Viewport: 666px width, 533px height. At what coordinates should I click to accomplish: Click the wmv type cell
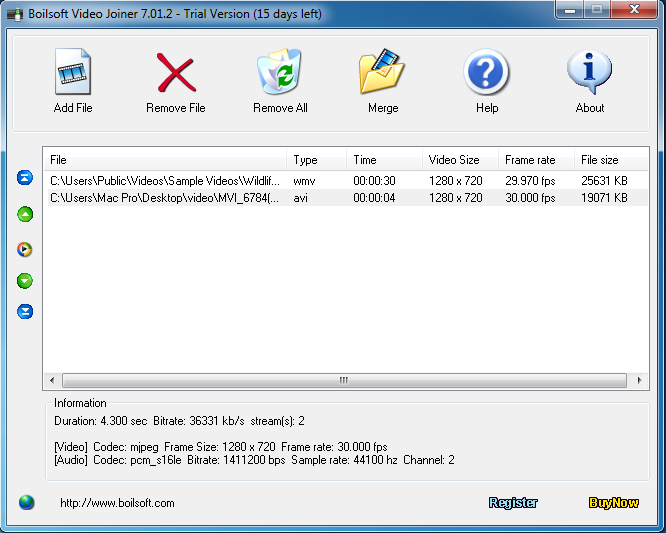tap(304, 181)
